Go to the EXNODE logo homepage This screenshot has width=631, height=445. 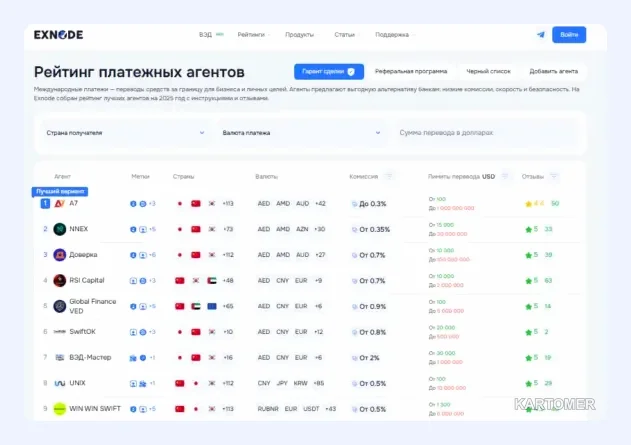(x=58, y=35)
